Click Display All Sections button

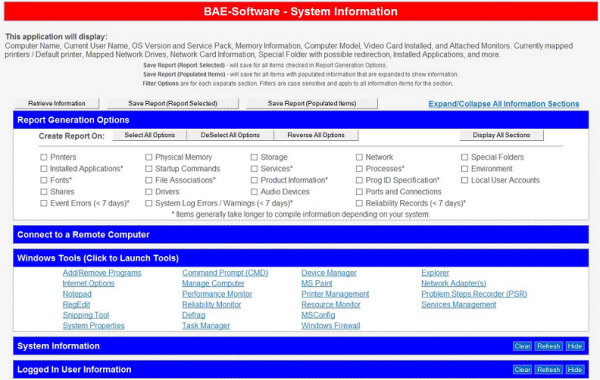[x=501, y=135]
